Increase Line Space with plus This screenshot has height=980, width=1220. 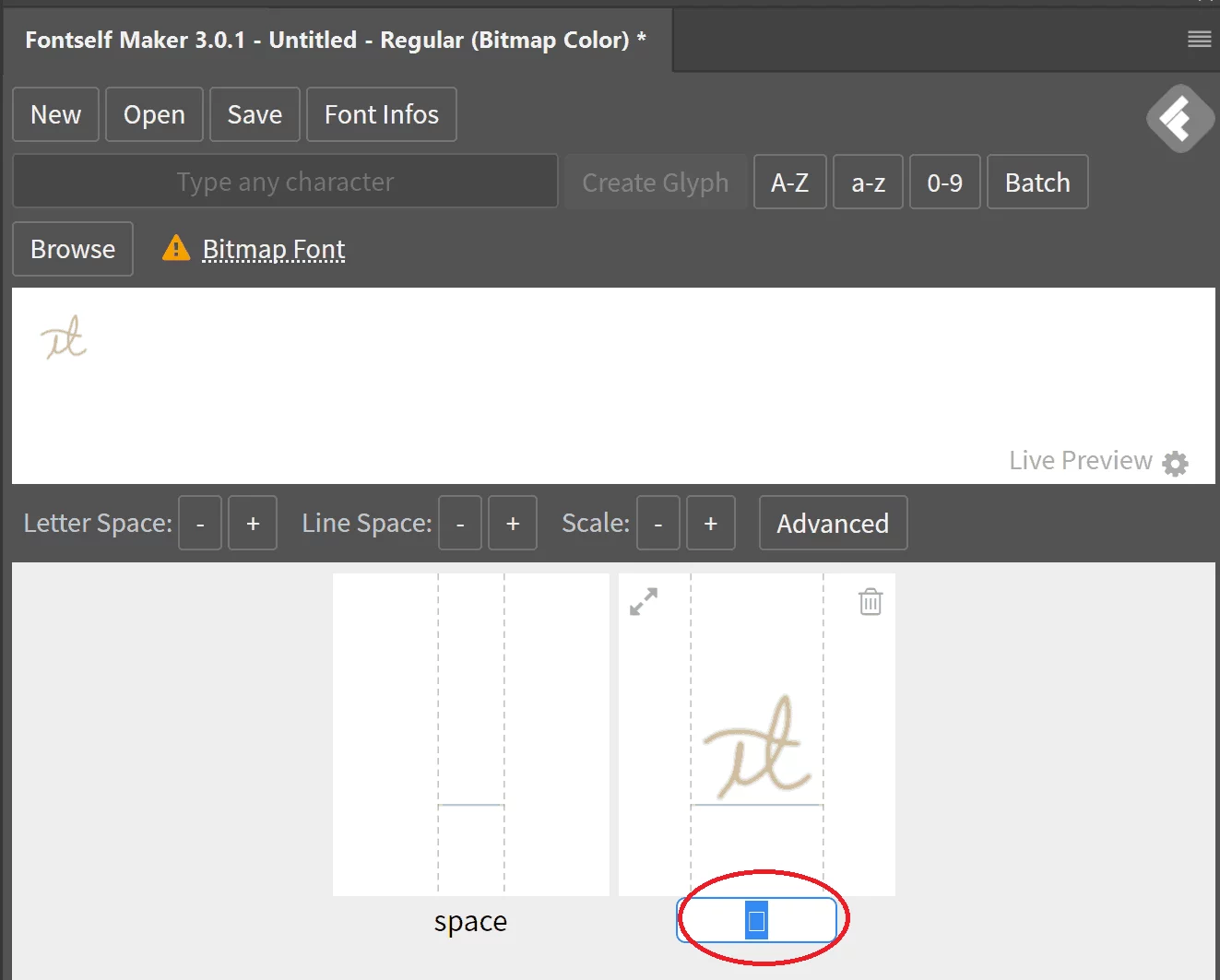(x=513, y=523)
